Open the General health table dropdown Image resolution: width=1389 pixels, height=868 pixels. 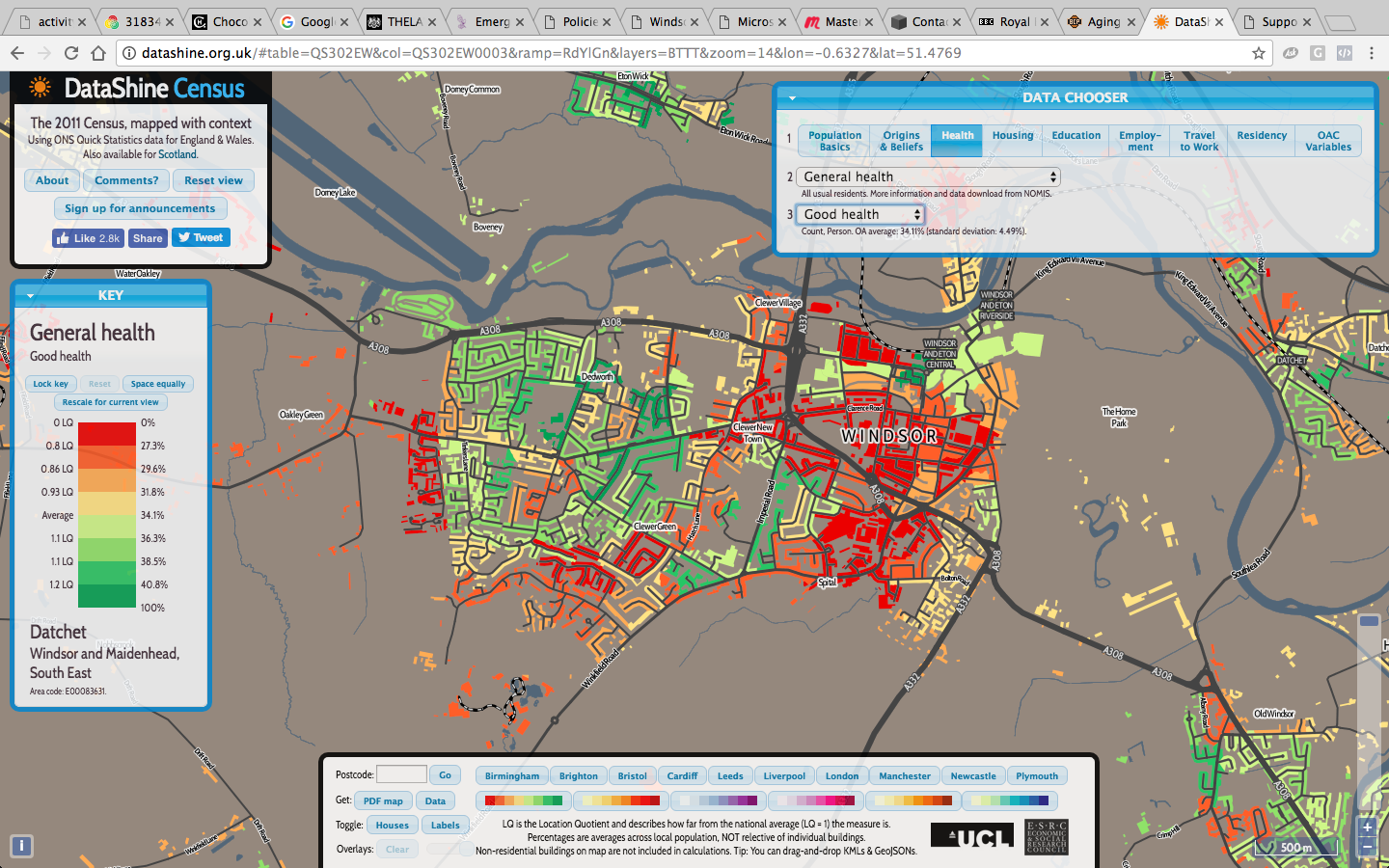pyautogui.click(x=928, y=176)
